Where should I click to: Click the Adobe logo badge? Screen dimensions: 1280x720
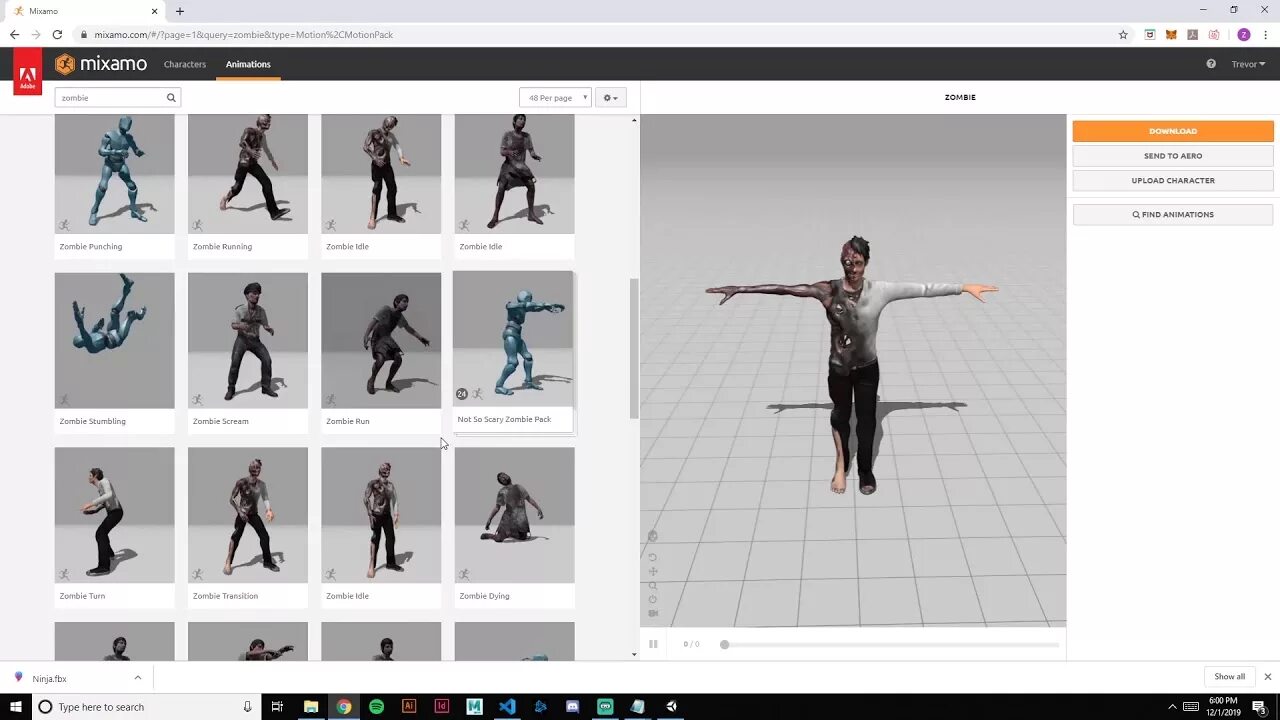[x=27, y=72]
